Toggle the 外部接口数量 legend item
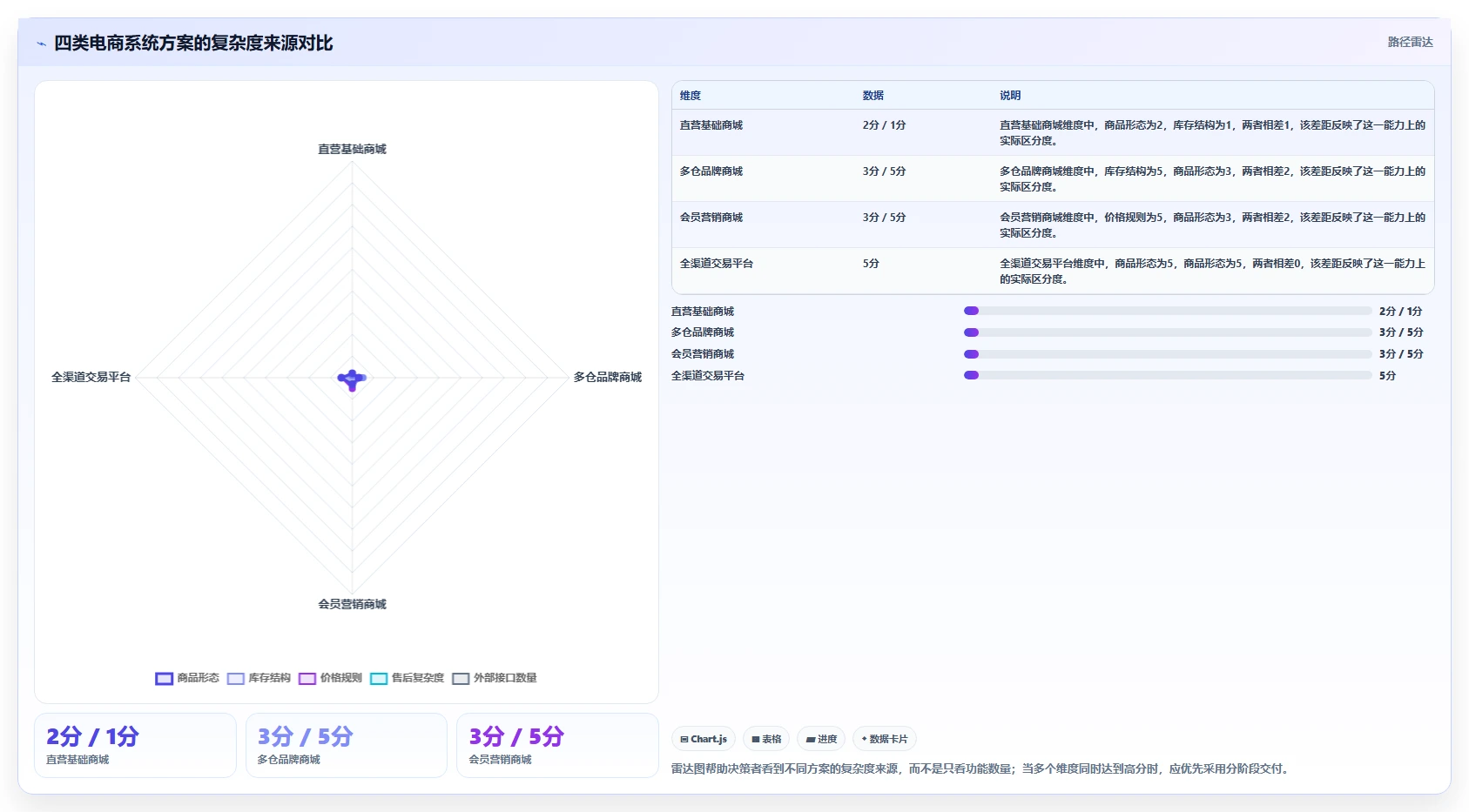 click(x=495, y=678)
